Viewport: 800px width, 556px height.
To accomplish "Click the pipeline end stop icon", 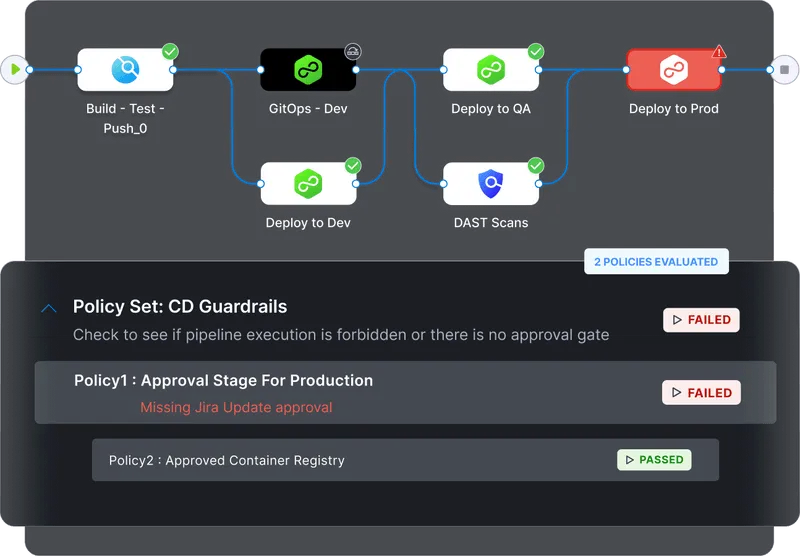I will (785, 69).
